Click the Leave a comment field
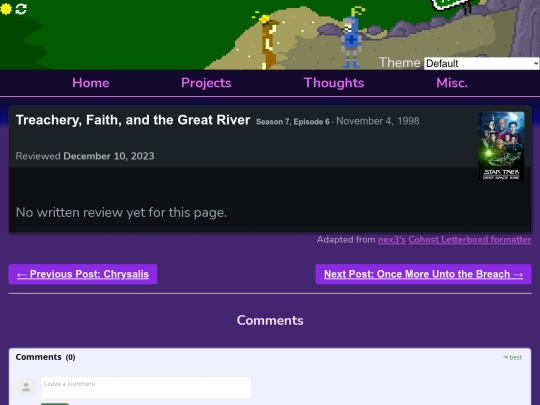The height and width of the screenshot is (405, 540). coord(146,387)
